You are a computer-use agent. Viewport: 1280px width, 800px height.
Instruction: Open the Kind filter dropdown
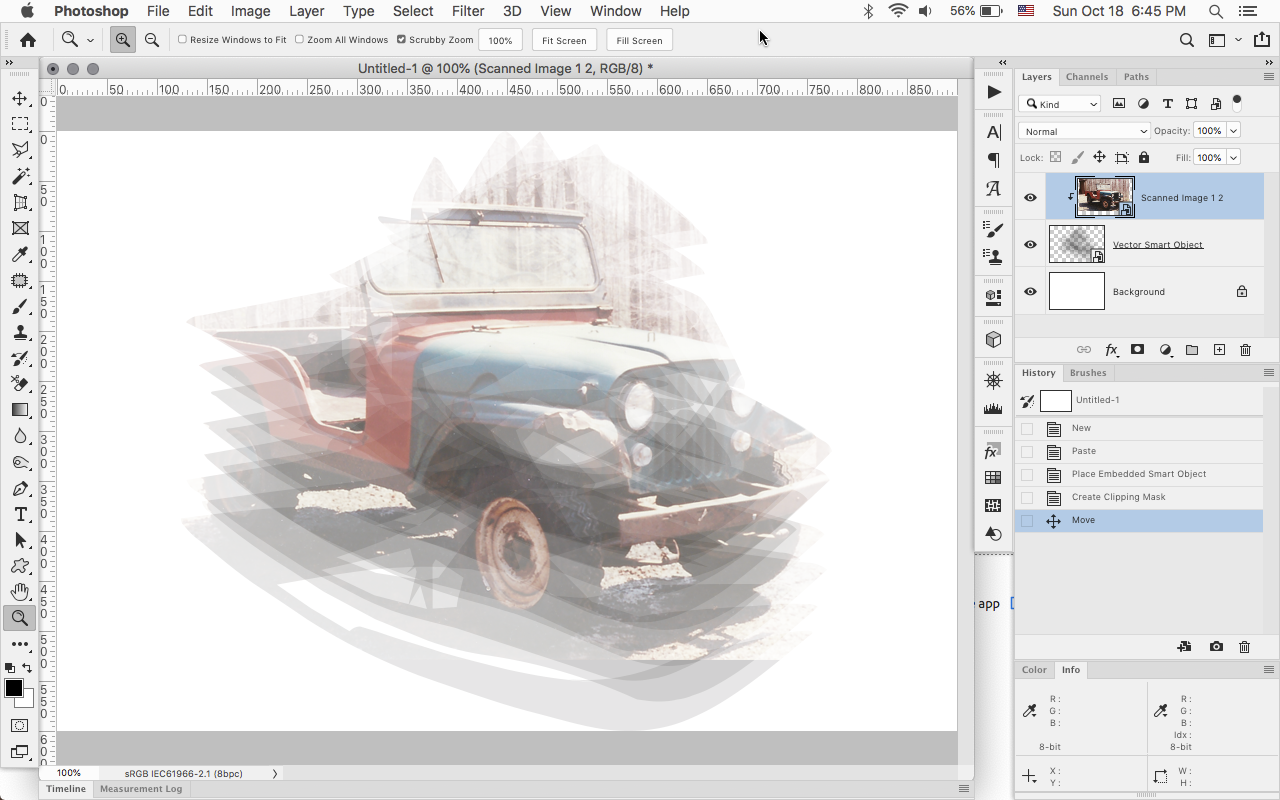point(1059,103)
